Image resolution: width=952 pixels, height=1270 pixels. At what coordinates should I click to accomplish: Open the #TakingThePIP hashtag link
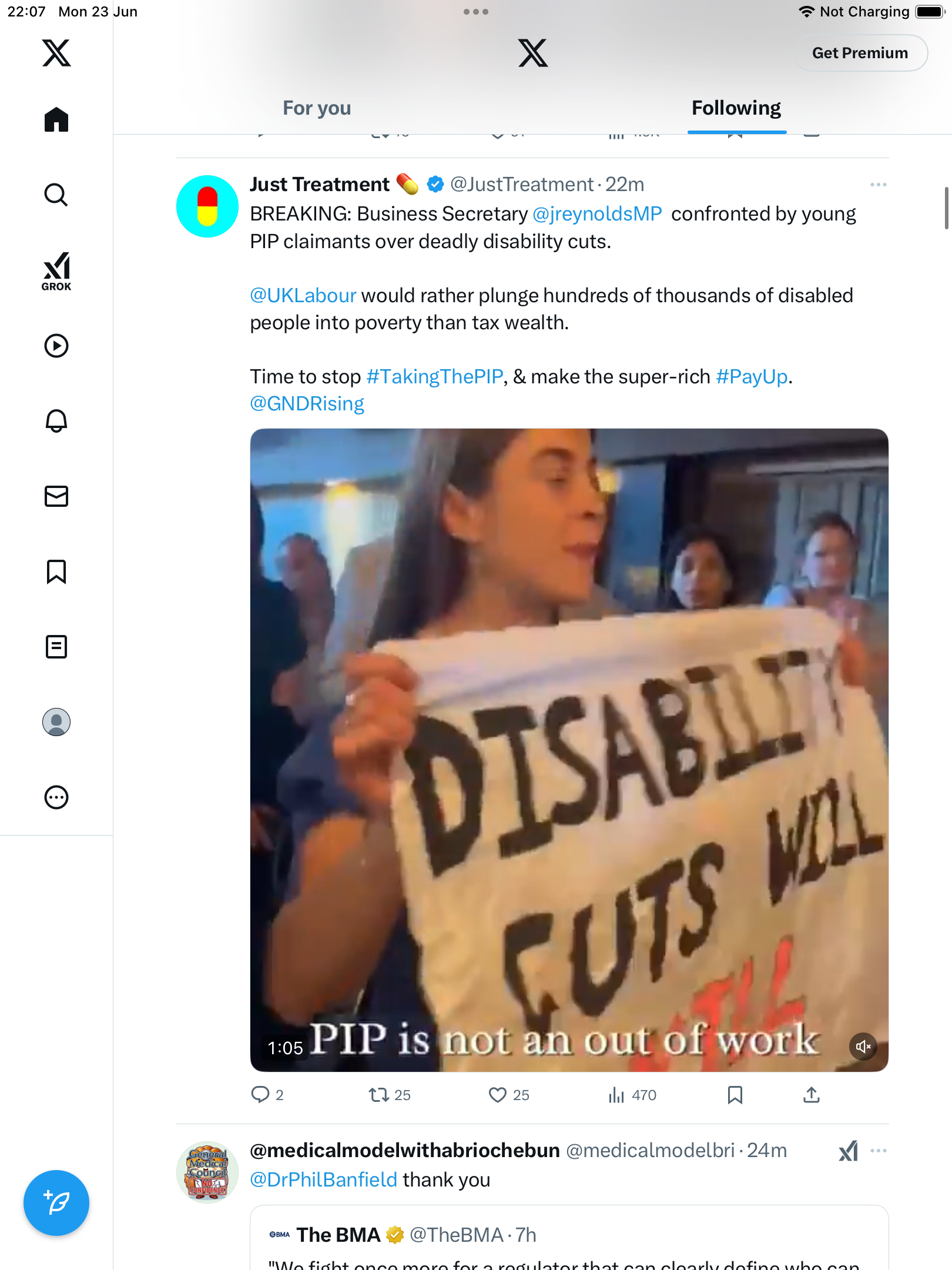(435, 376)
